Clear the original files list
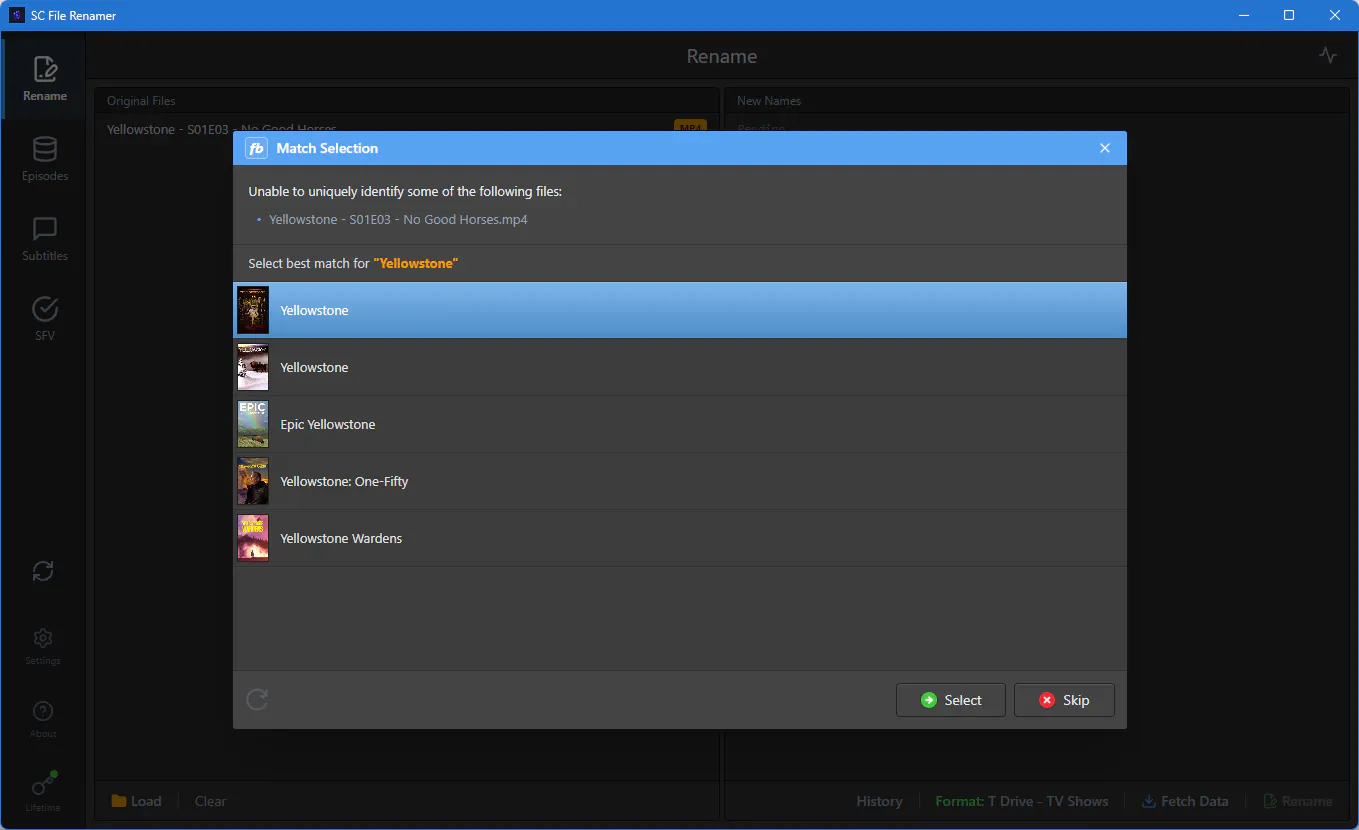1359x830 pixels. click(x=210, y=801)
